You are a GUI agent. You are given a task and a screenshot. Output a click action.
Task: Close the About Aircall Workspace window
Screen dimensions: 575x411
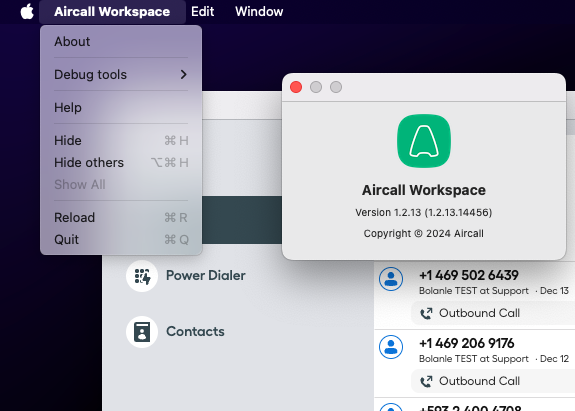296,87
